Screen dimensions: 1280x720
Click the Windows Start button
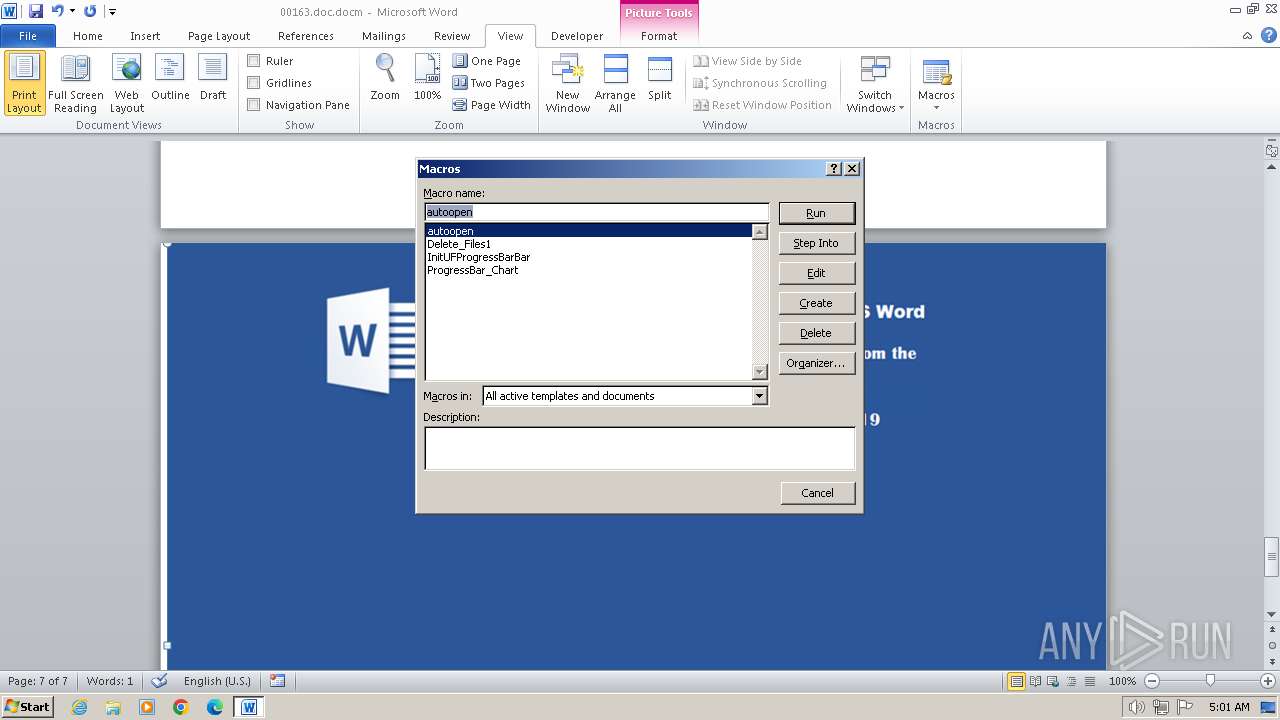pyautogui.click(x=27, y=707)
